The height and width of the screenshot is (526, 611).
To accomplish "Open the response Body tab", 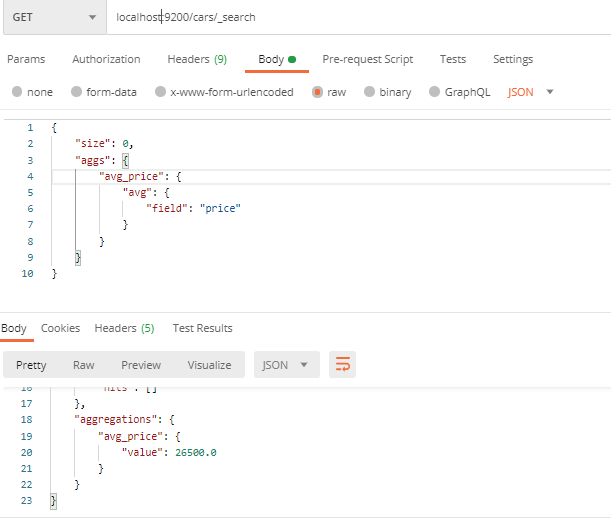I will 14,328.
